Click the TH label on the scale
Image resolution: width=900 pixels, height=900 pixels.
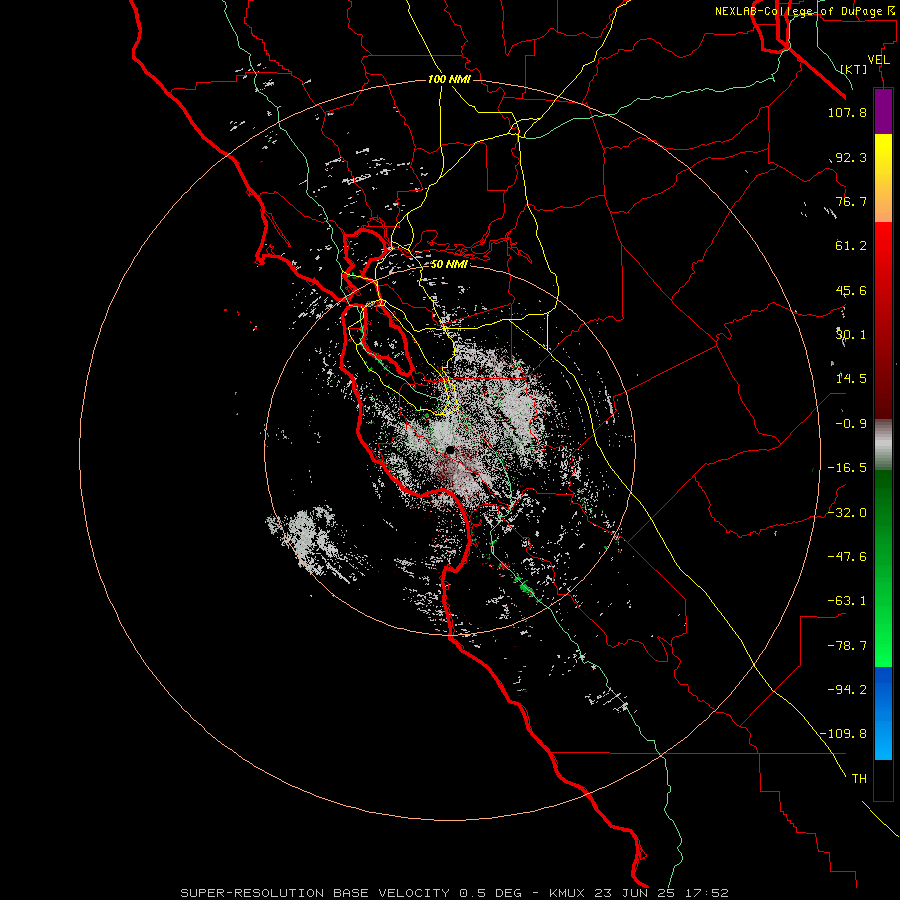pos(859,779)
